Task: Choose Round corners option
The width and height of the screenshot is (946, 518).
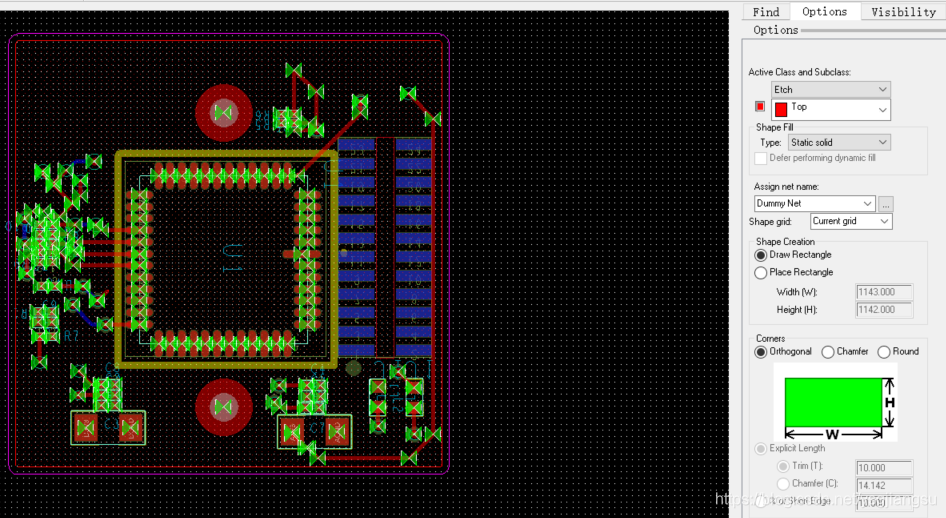Action: pos(884,352)
